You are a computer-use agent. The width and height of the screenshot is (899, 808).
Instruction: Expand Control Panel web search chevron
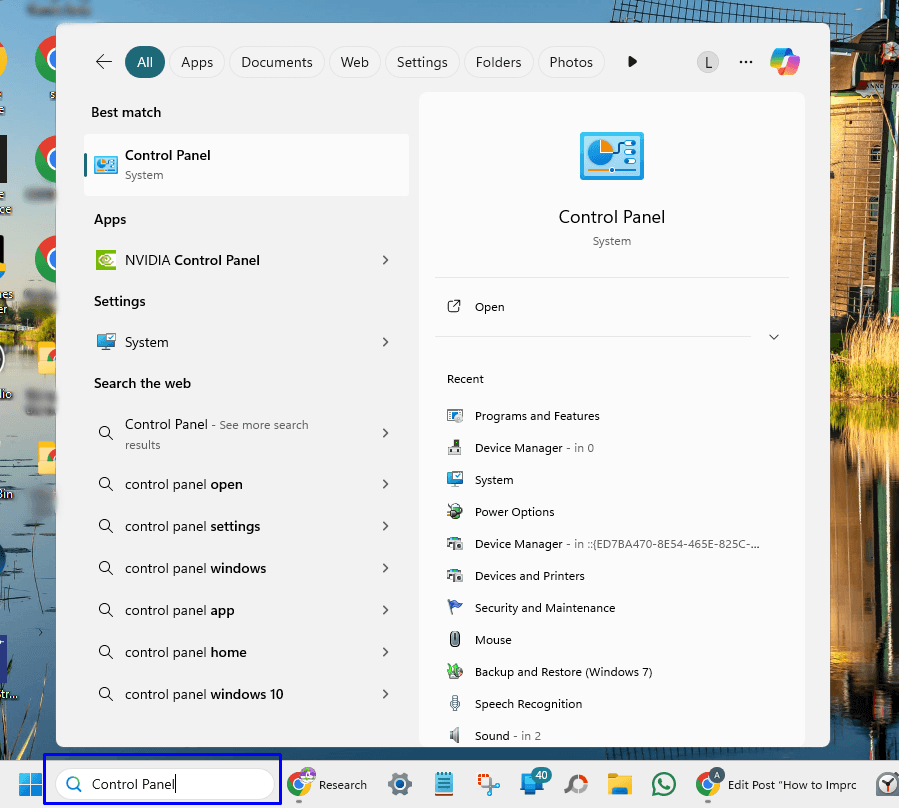pos(385,433)
